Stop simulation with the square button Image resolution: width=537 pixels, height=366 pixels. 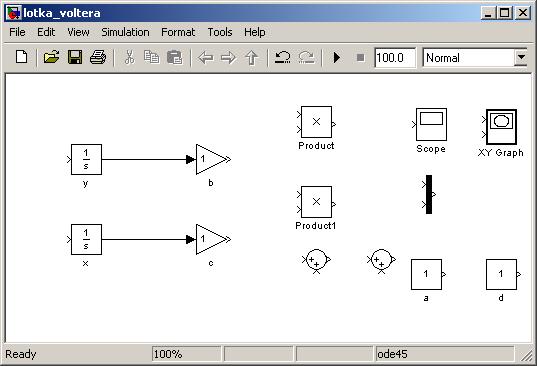360,58
